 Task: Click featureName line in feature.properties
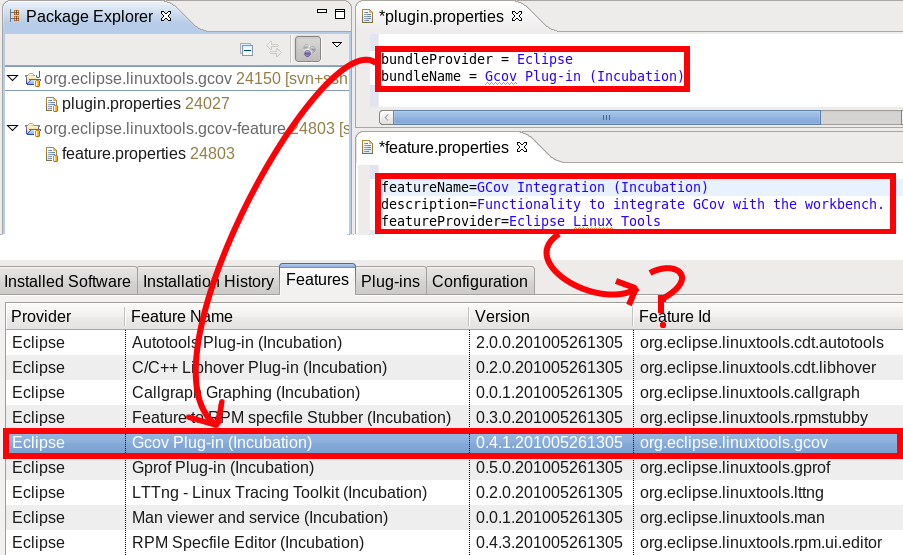(x=544, y=187)
